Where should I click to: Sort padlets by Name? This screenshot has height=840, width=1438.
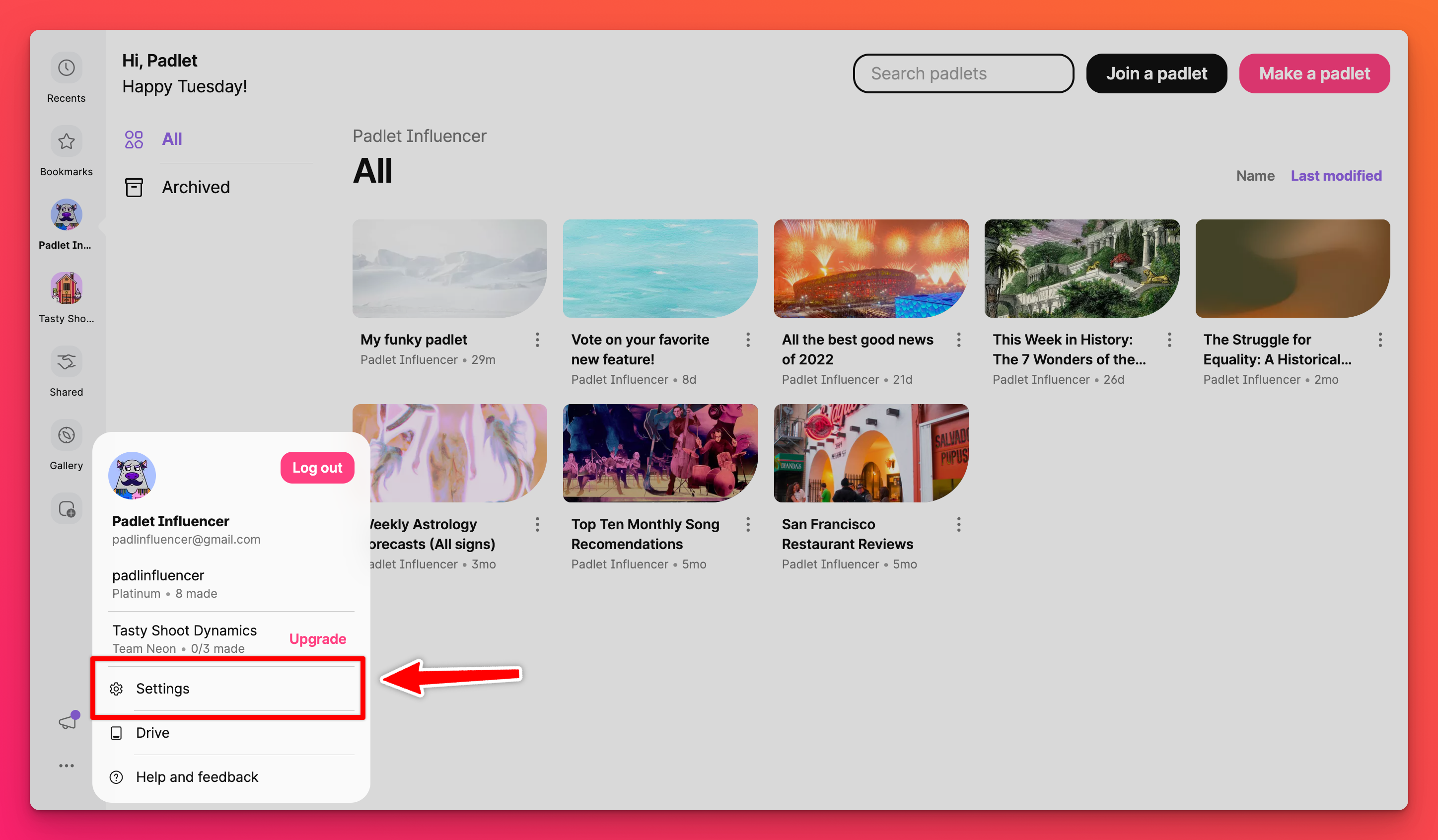(1255, 176)
